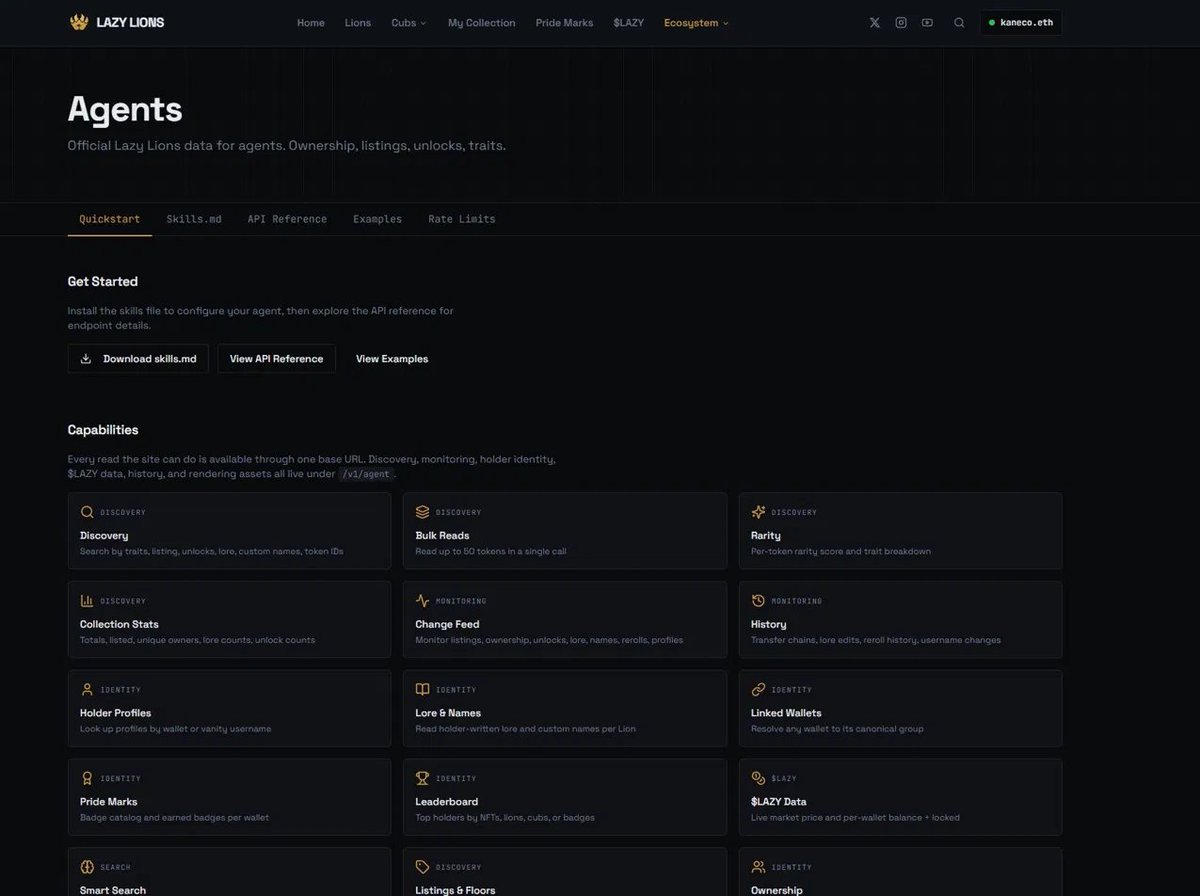Click the Bulk Reads stacked layers icon
Viewport: 1200px width, 896px height.
tap(422, 512)
